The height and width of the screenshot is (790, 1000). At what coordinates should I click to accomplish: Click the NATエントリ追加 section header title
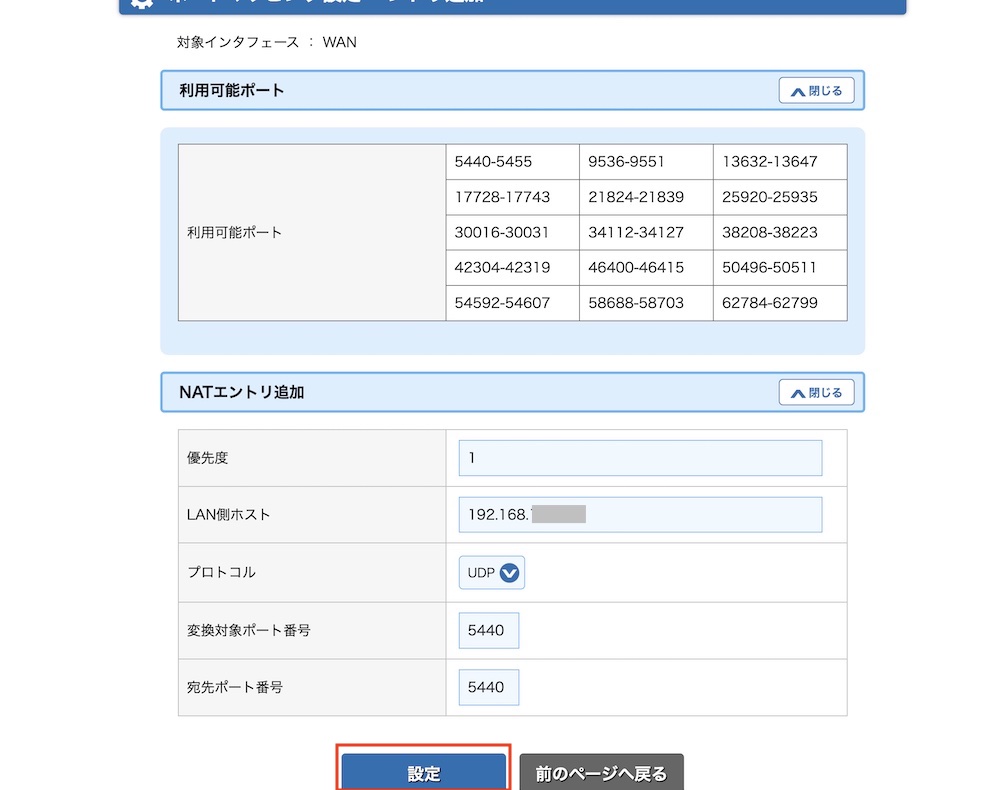click(x=241, y=393)
